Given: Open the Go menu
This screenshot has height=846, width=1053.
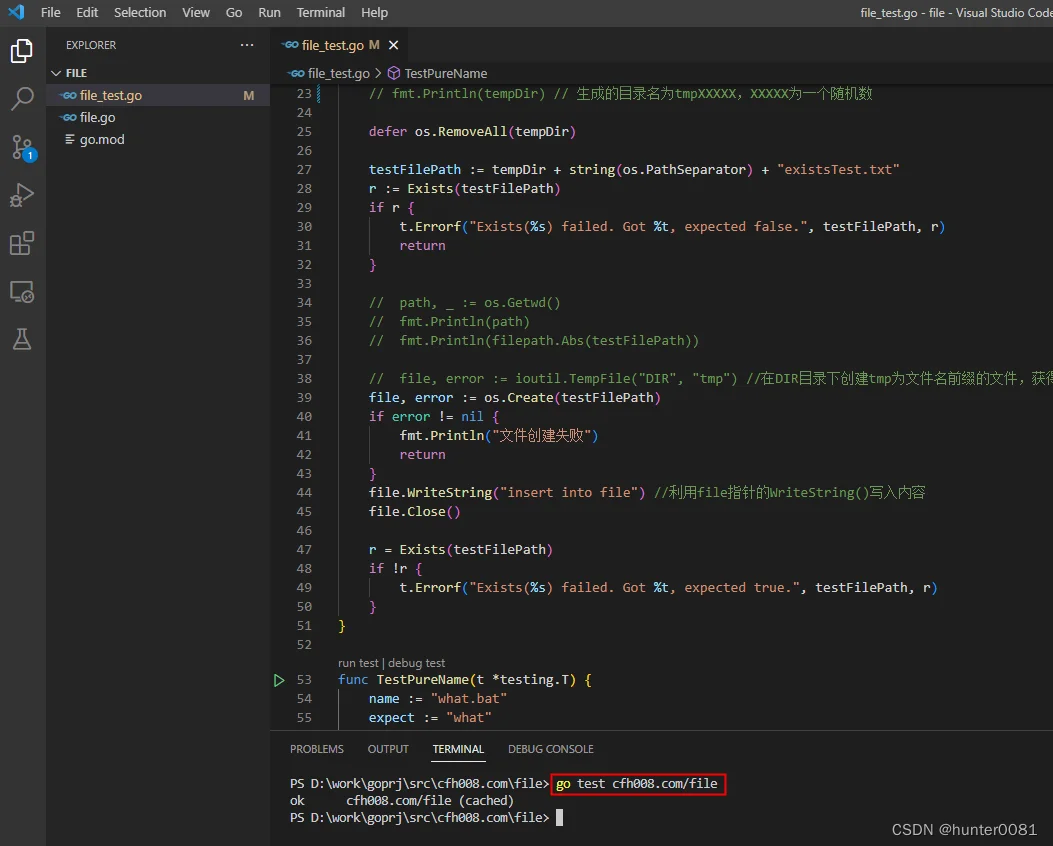Looking at the screenshot, I should click(234, 12).
